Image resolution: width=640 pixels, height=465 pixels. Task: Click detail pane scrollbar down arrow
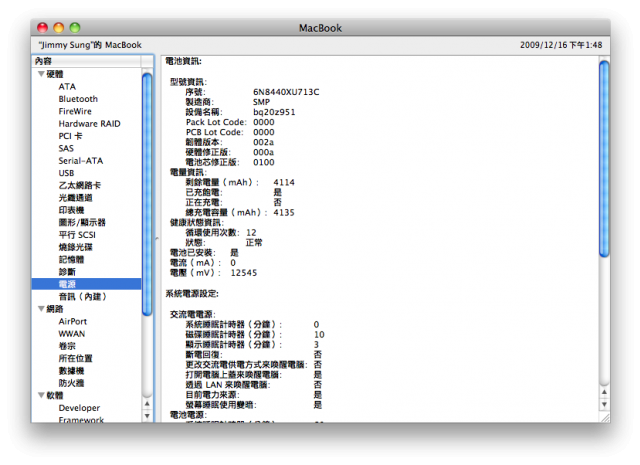coord(604,404)
